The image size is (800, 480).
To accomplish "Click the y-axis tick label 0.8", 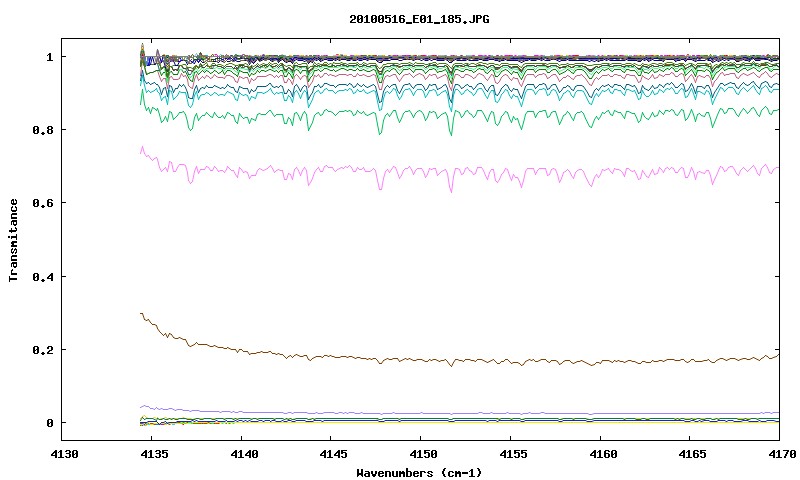I will 43,130.
